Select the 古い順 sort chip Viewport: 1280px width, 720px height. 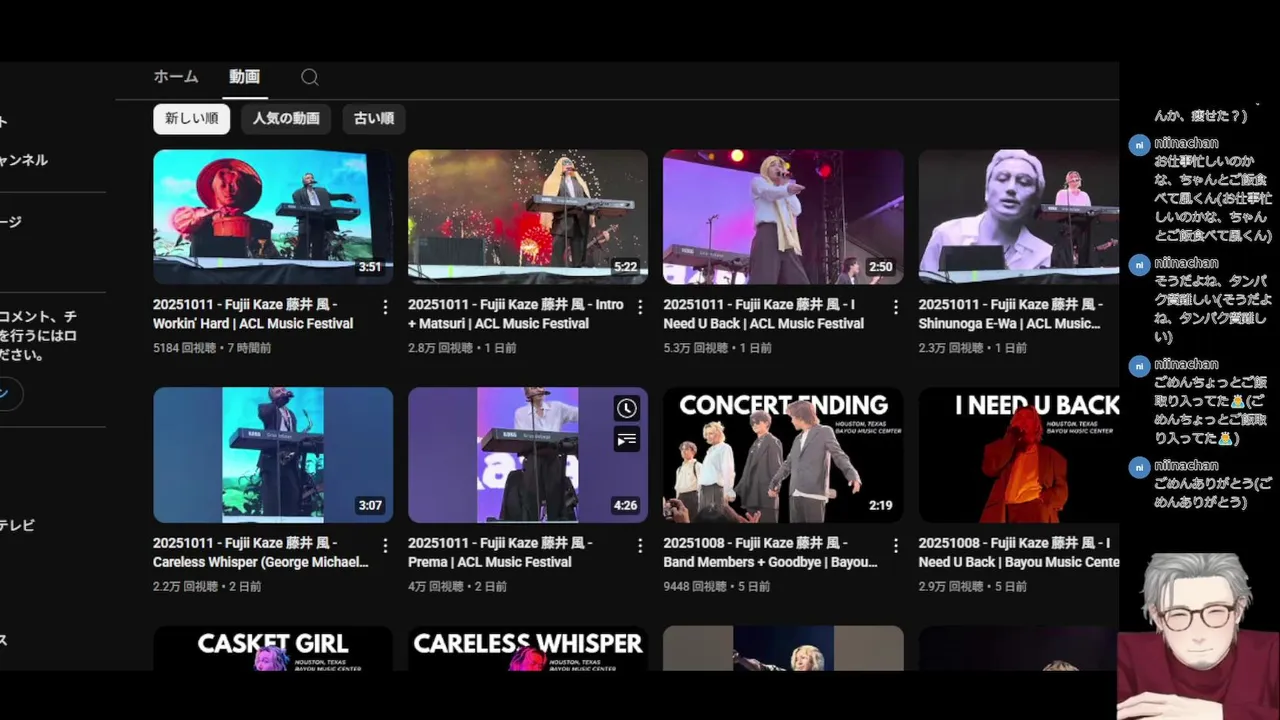tap(374, 118)
